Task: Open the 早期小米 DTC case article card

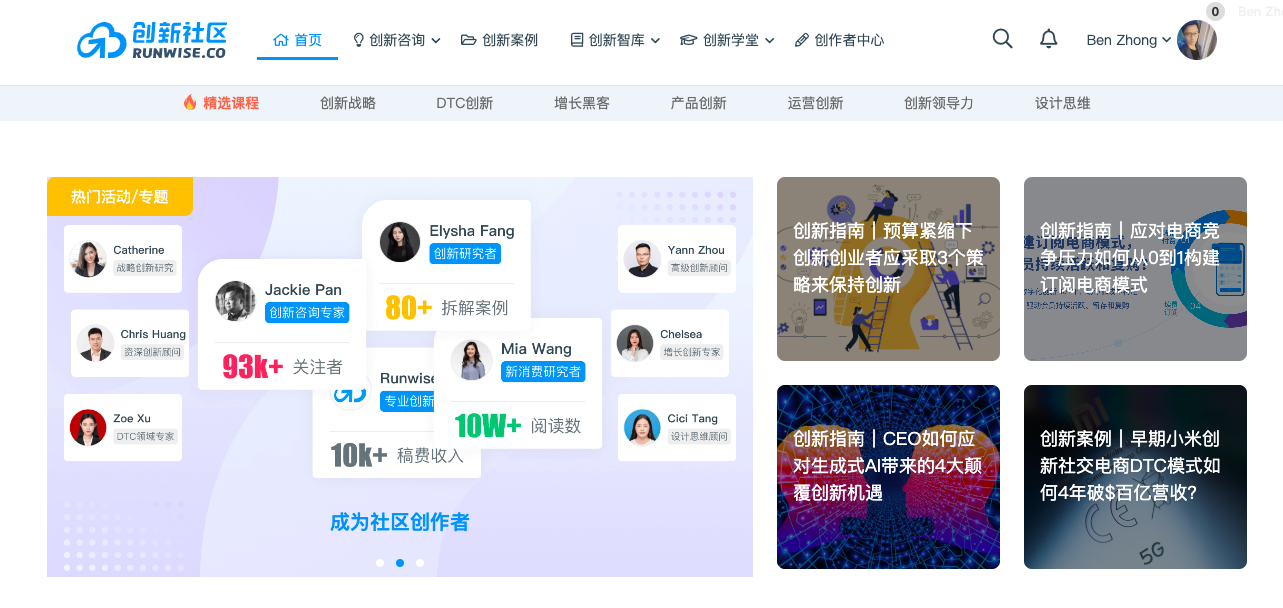Action: tap(1135, 476)
